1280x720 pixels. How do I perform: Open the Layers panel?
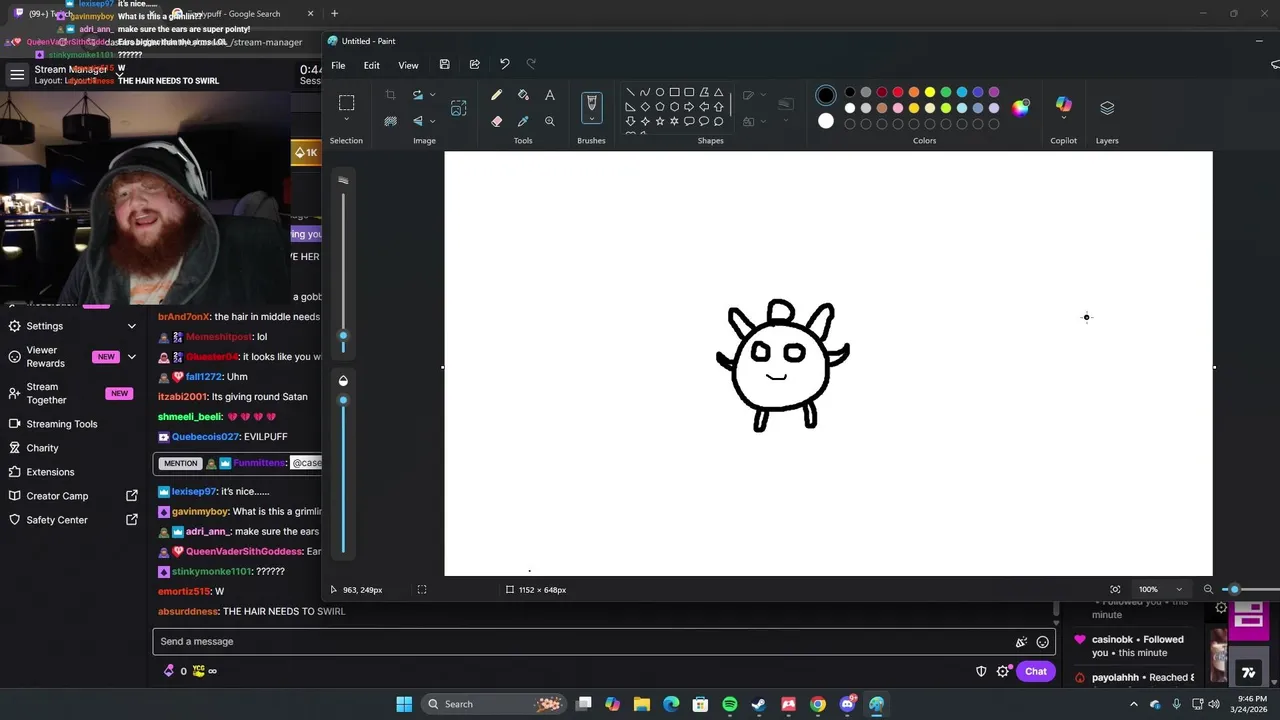(x=1107, y=108)
